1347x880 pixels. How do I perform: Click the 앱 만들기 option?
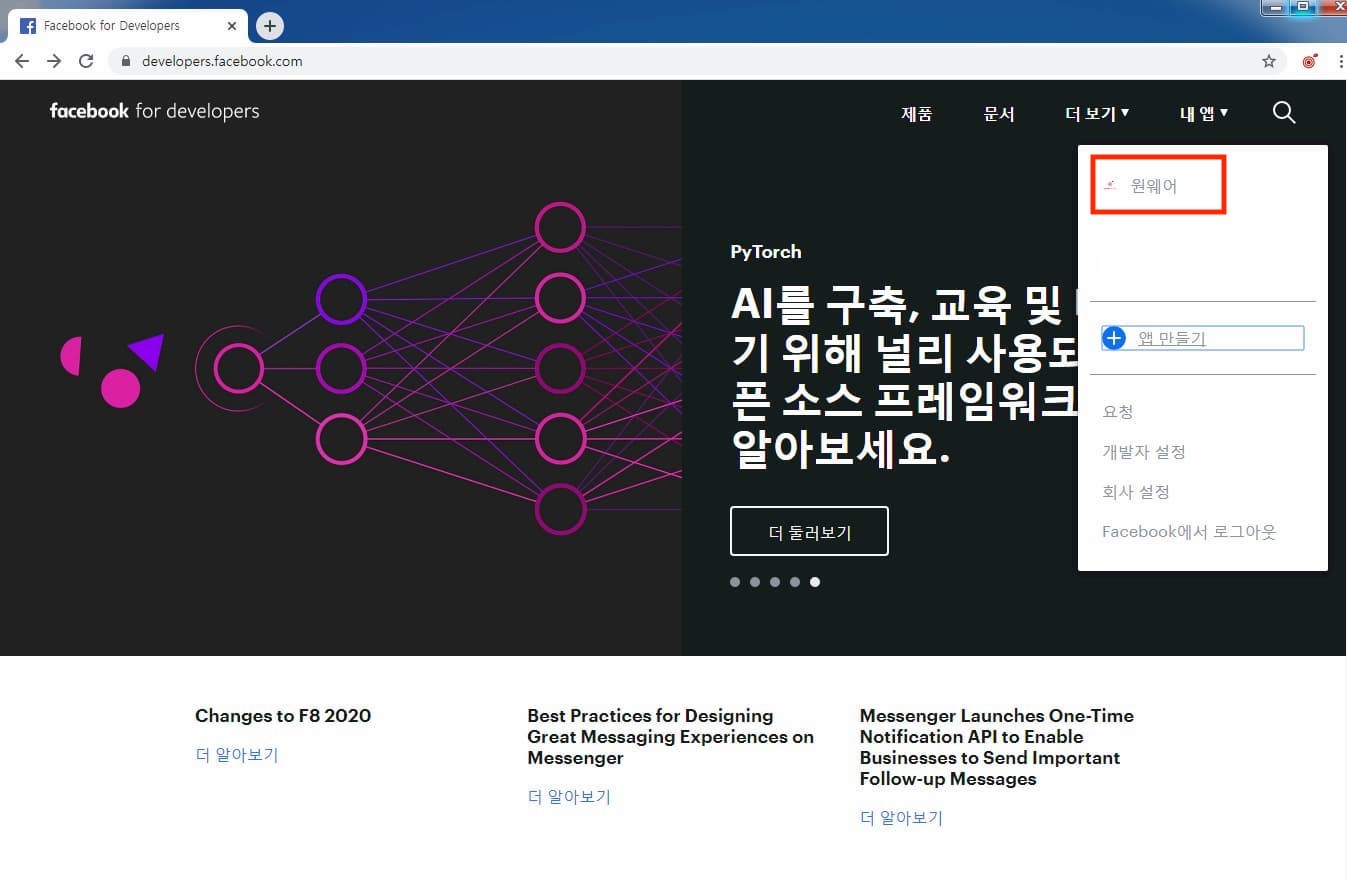(x=1203, y=338)
